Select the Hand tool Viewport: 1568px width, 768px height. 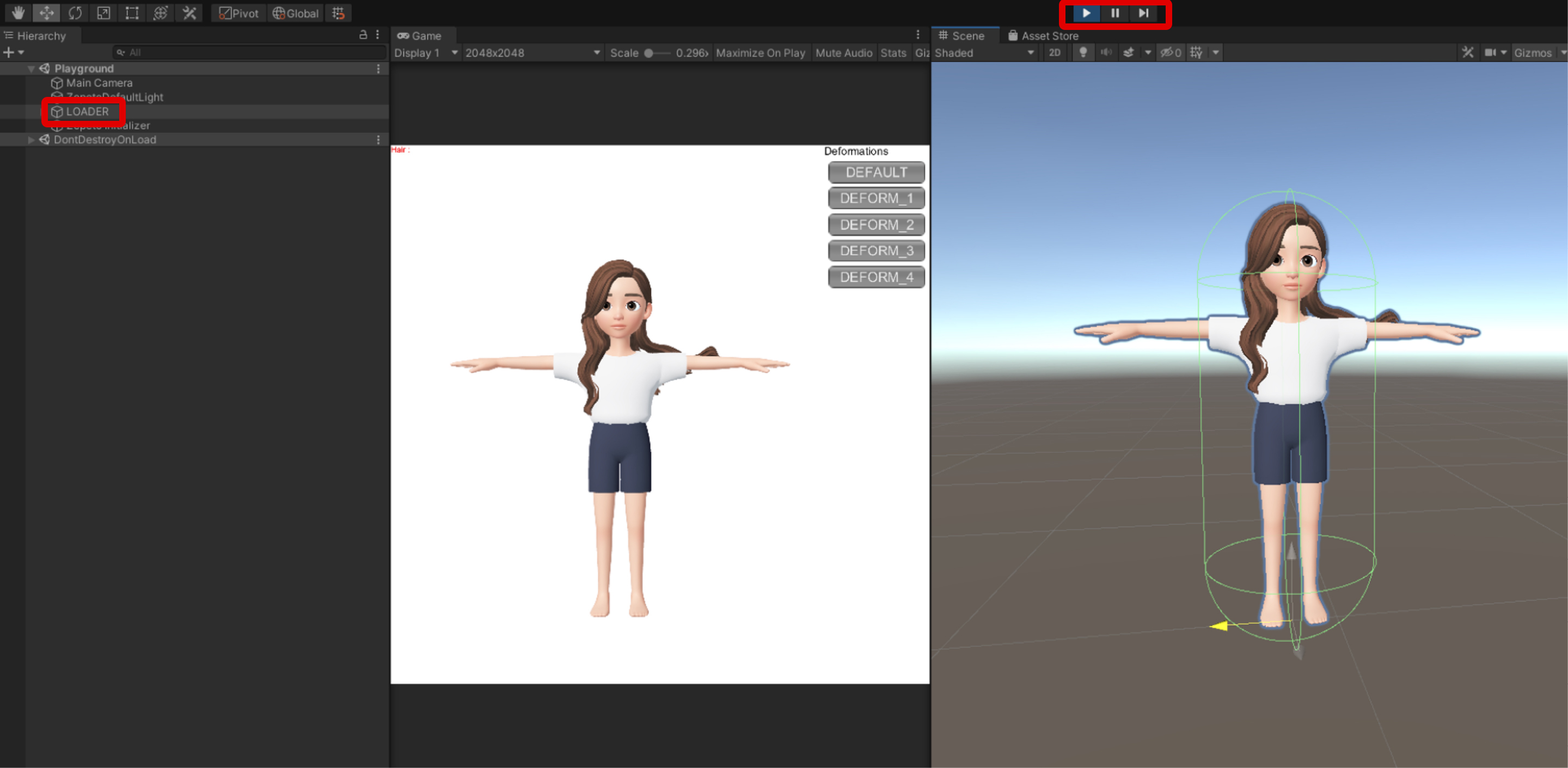(x=17, y=13)
